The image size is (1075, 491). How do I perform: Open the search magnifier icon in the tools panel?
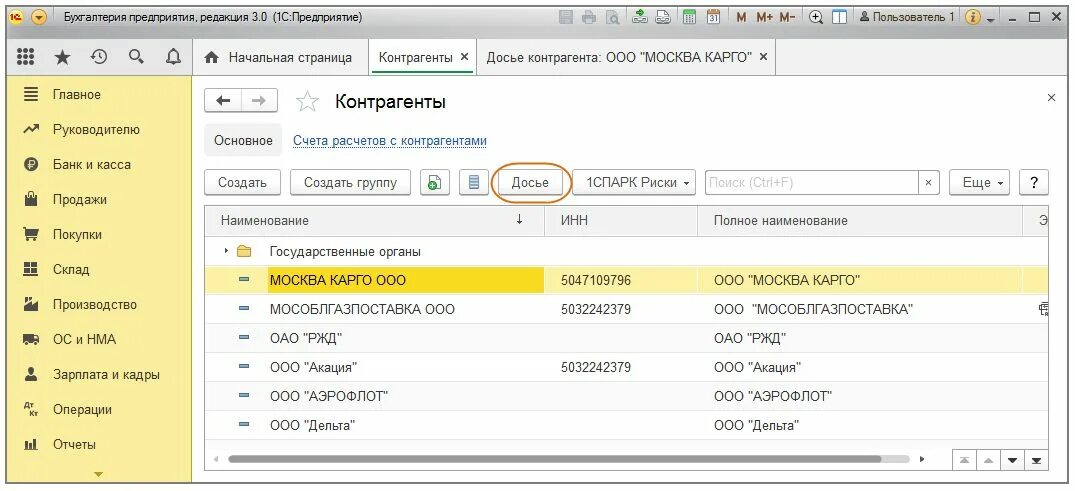pos(136,58)
